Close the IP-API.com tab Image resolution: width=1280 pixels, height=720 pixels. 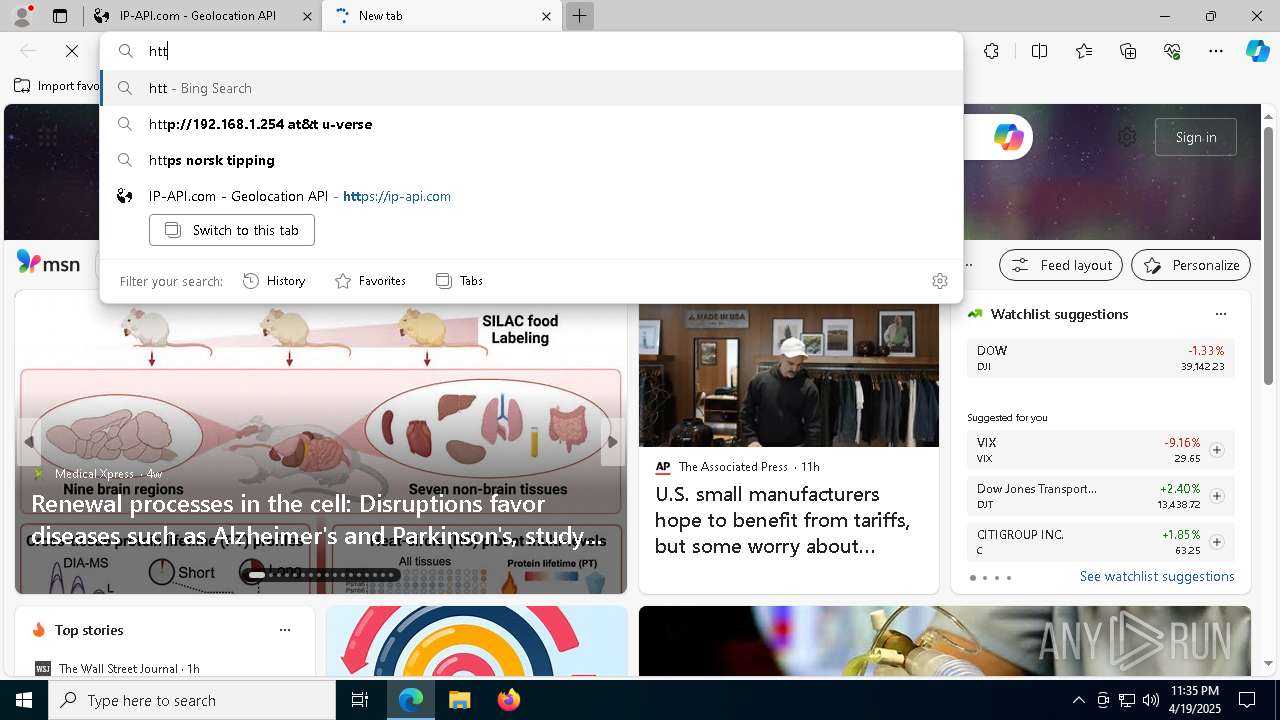(x=308, y=16)
